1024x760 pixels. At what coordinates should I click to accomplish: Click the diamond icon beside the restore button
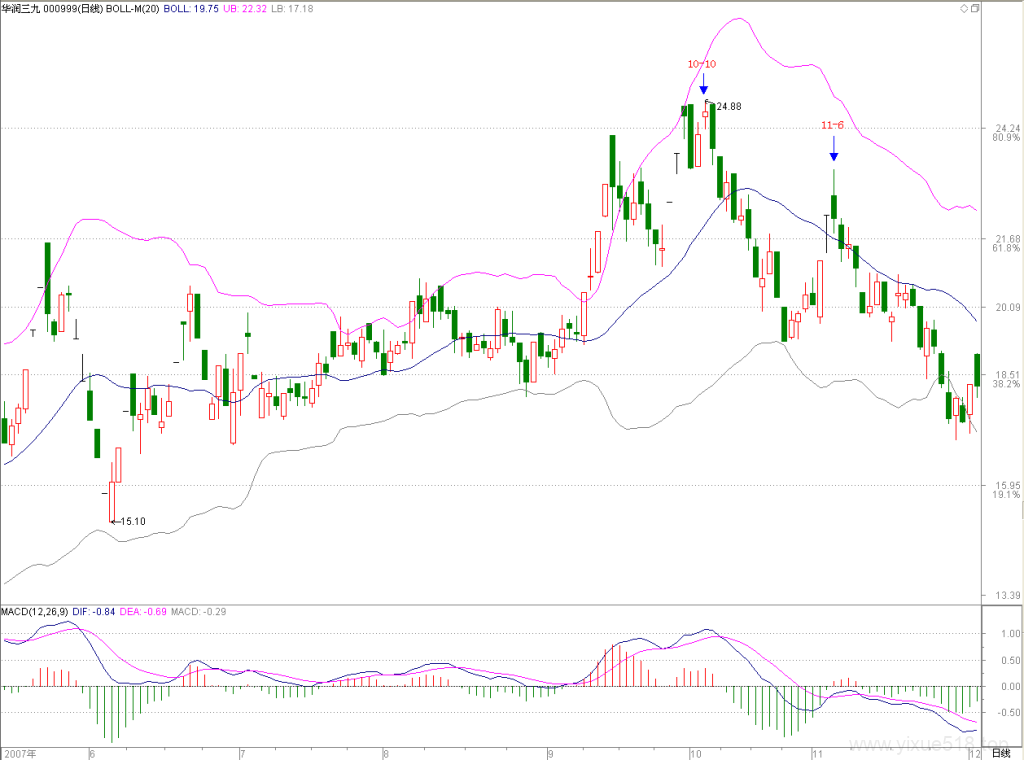[x=964, y=8]
